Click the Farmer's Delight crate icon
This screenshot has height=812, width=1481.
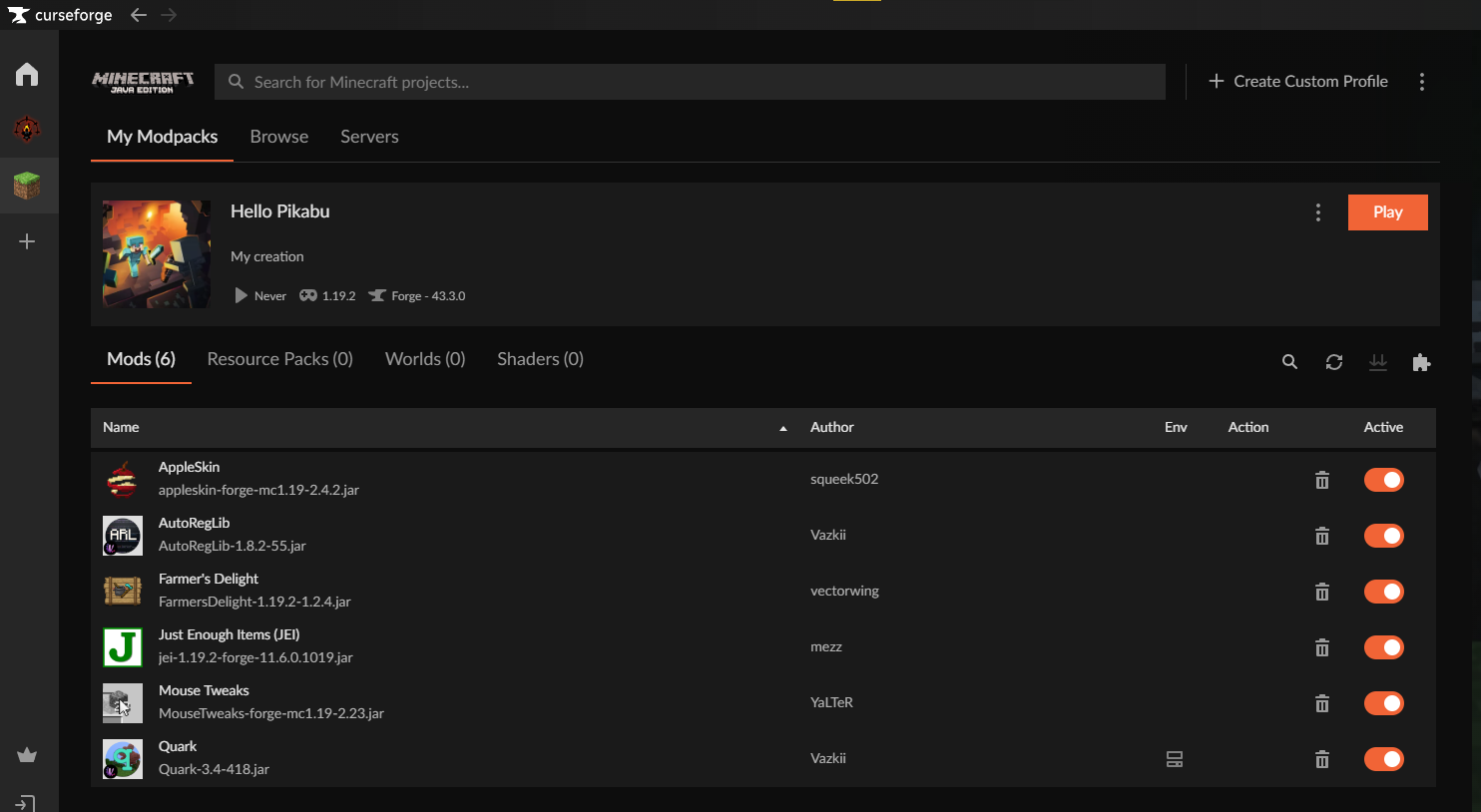click(x=123, y=592)
